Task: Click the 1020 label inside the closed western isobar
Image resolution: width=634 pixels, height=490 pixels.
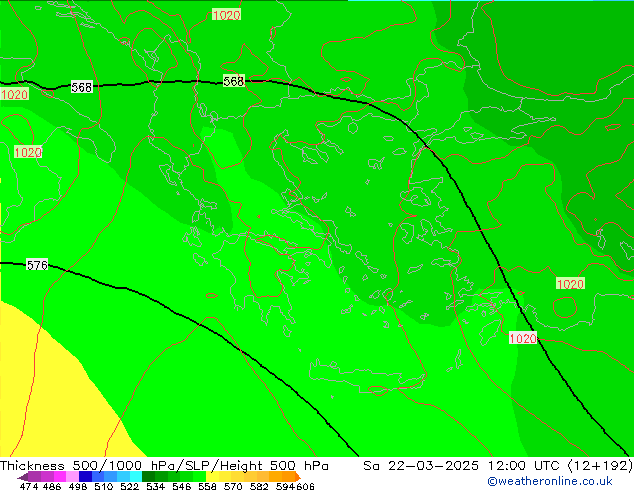Action: pos(28,152)
